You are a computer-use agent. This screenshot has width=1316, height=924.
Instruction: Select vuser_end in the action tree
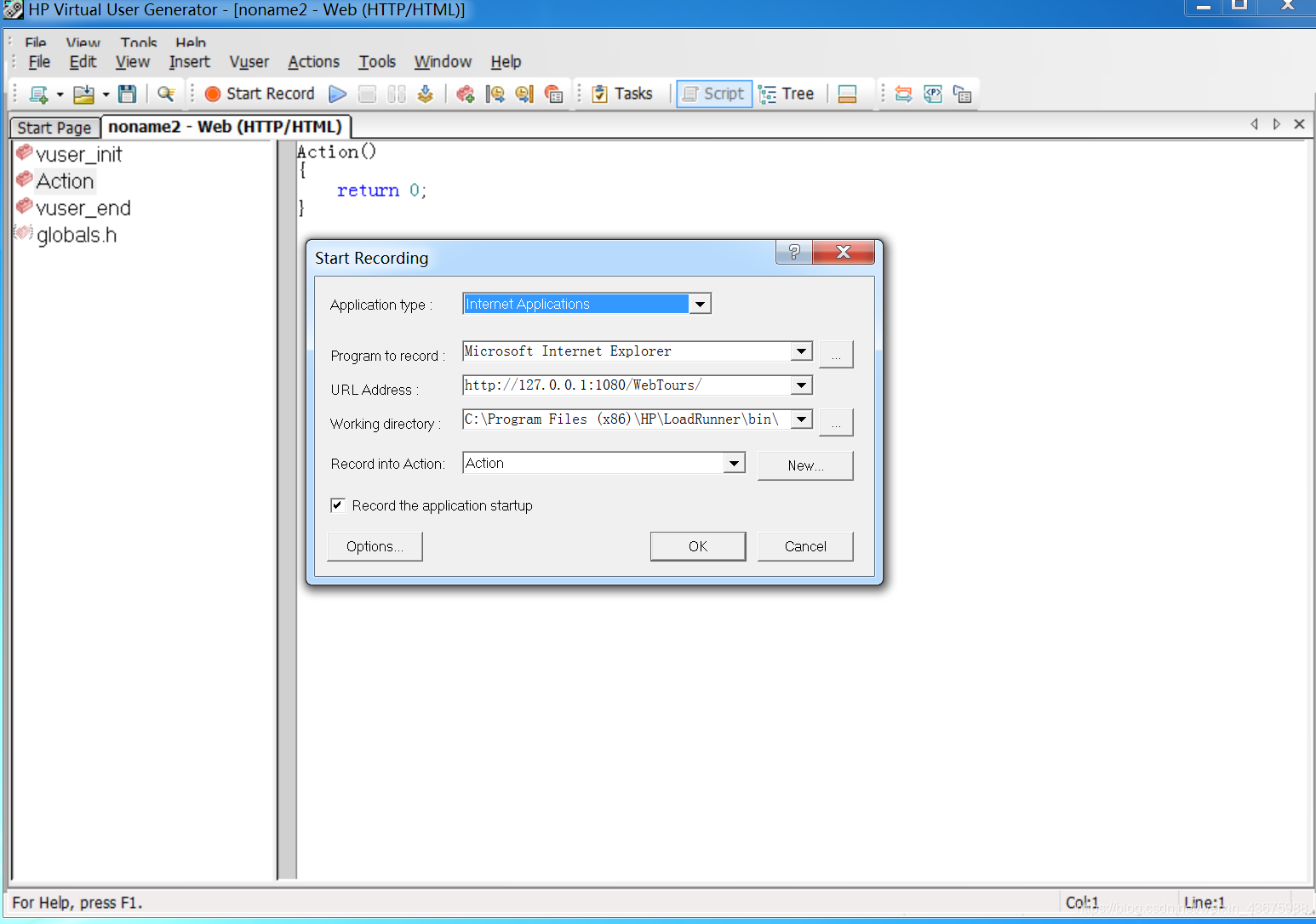83,208
